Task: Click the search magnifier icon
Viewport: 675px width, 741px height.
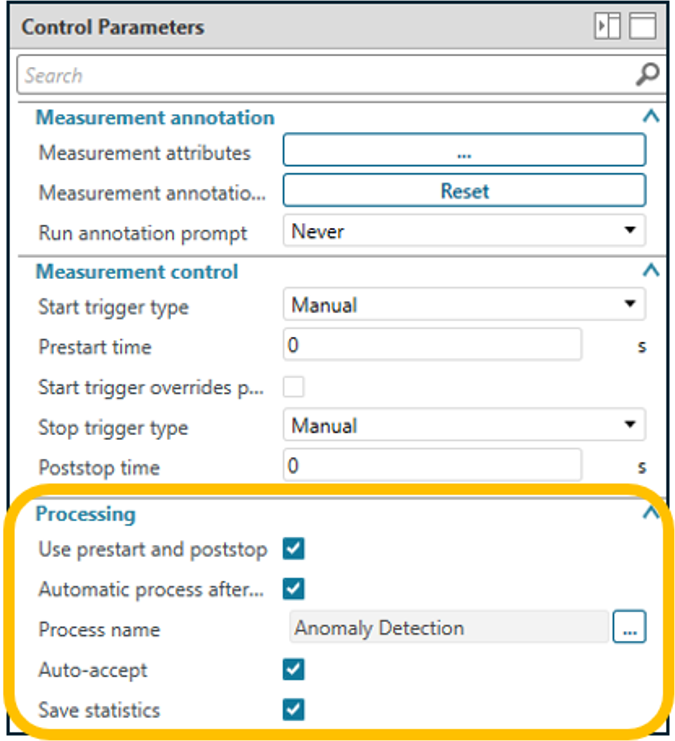Action: (x=648, y=75)
